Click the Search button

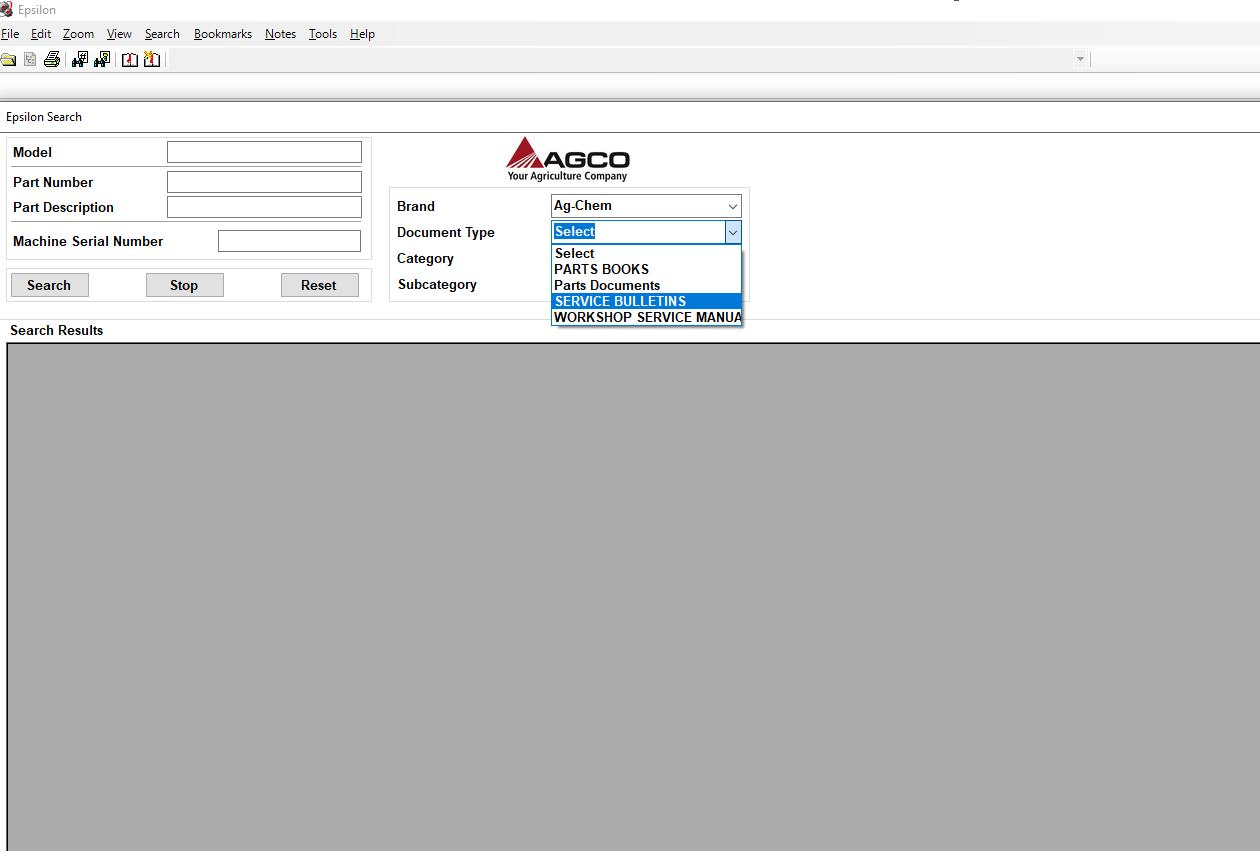coord(49,285)
